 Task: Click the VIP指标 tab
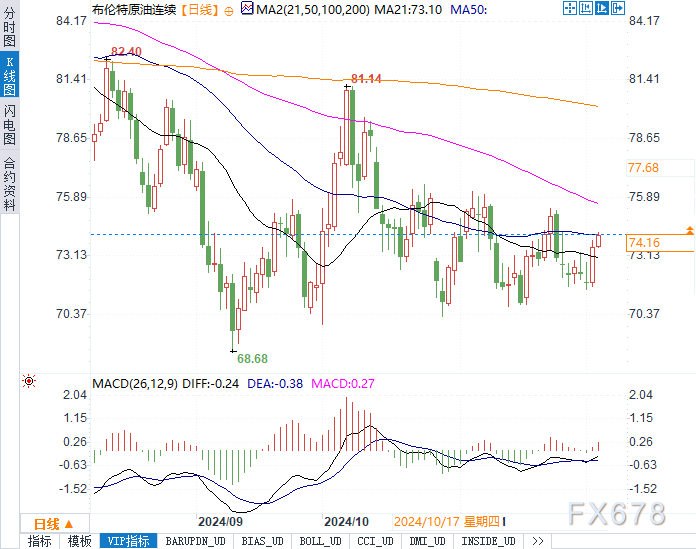tap(128, 541)
